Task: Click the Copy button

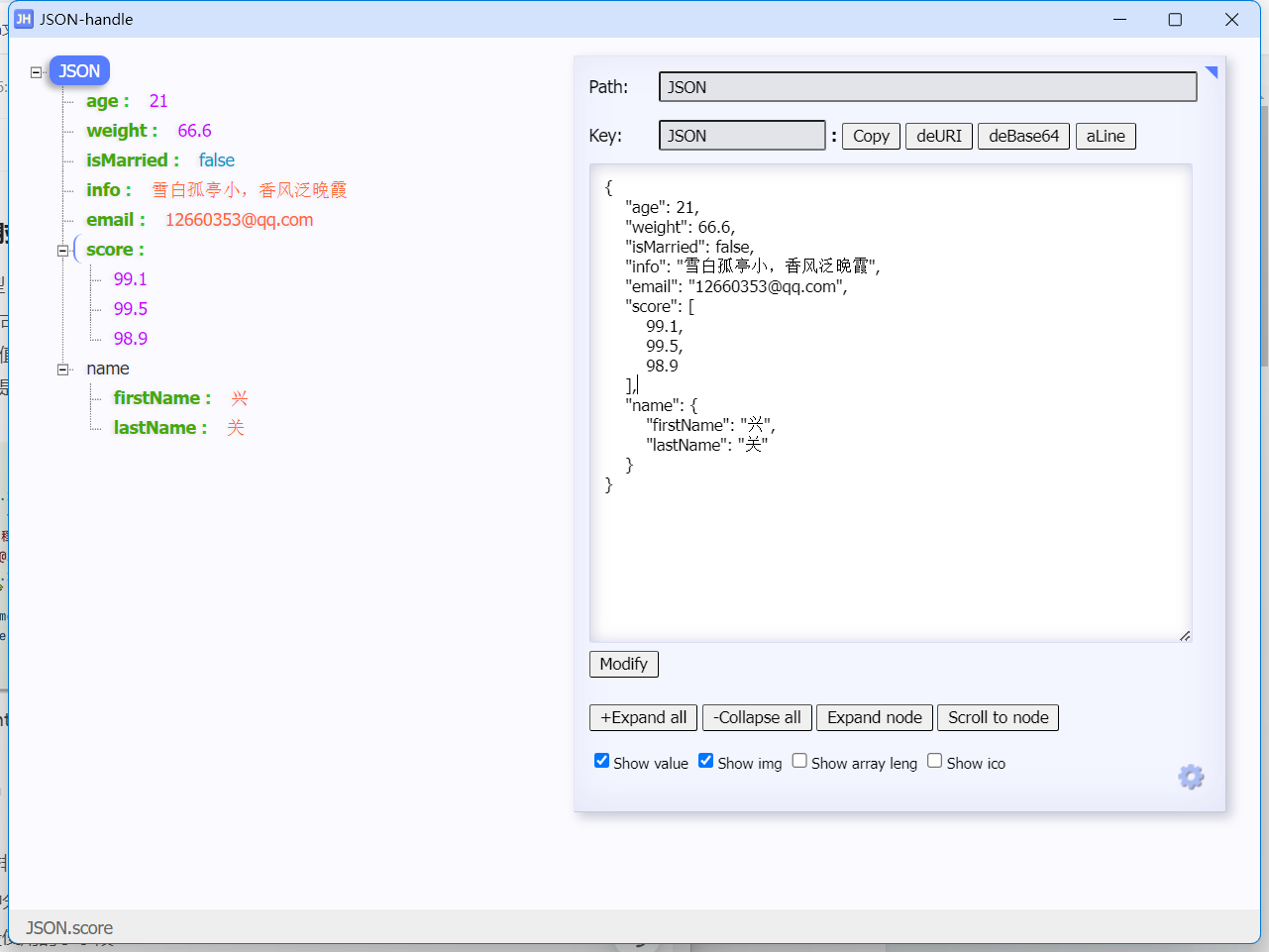Action: point(871,136)
